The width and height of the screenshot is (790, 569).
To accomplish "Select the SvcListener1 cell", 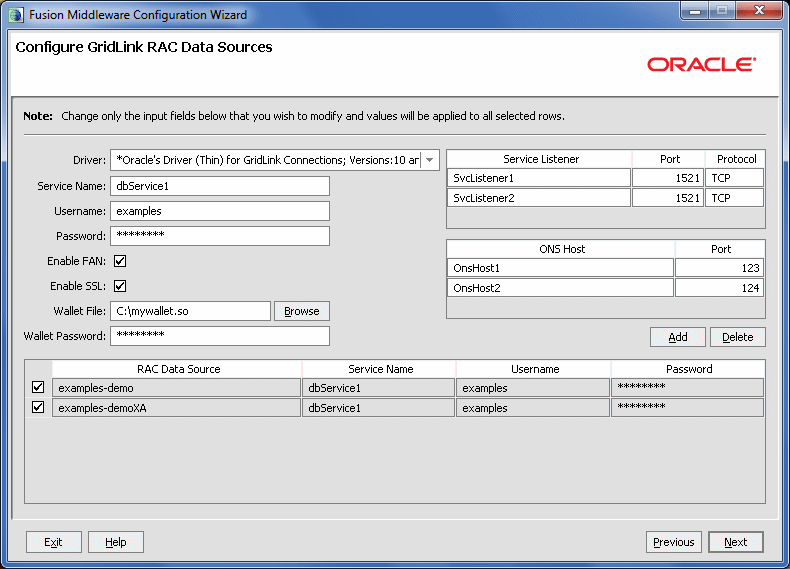I will [539, 178].
